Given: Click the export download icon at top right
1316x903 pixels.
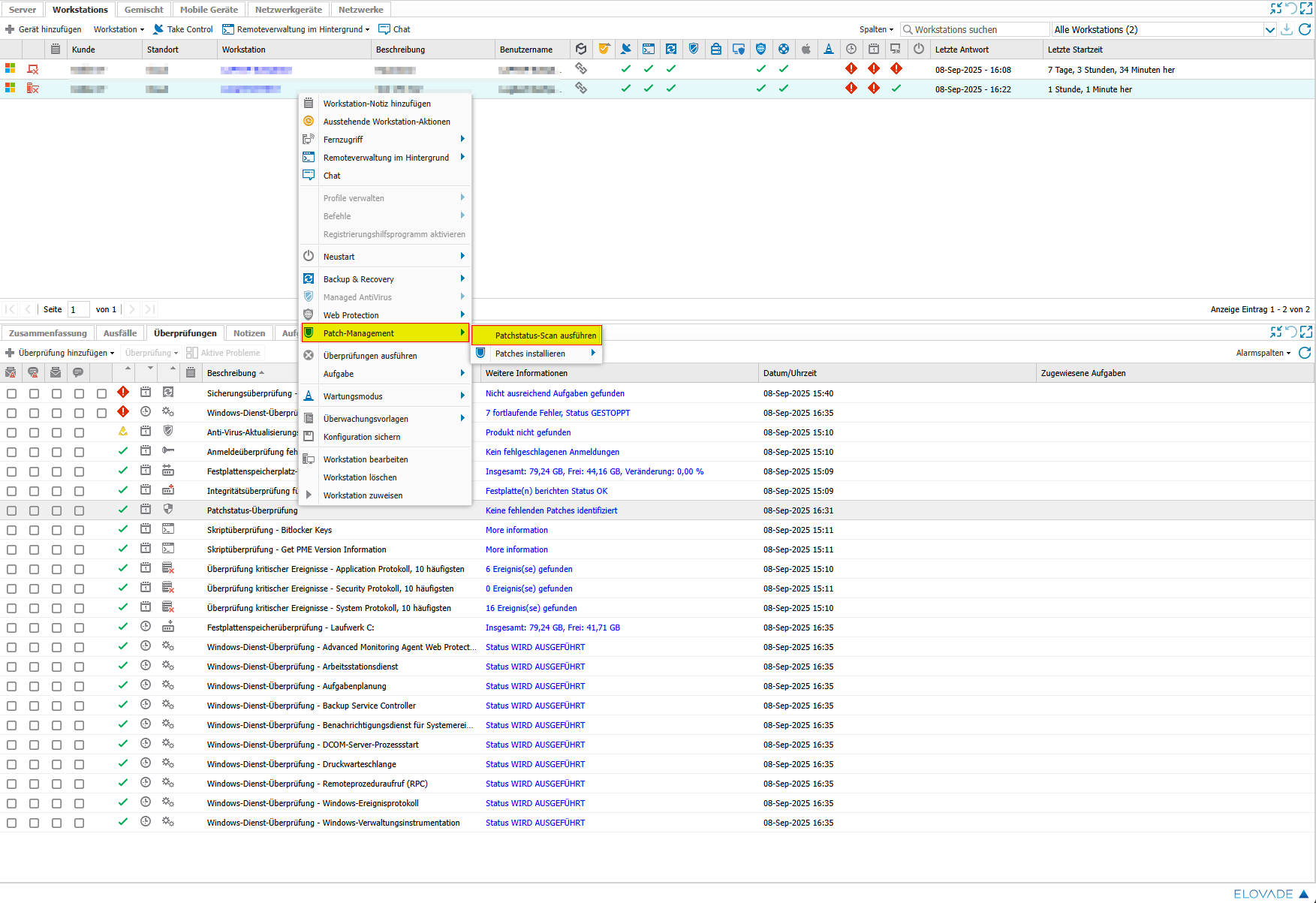Looking at the screenshot, I should (1287, 29).
